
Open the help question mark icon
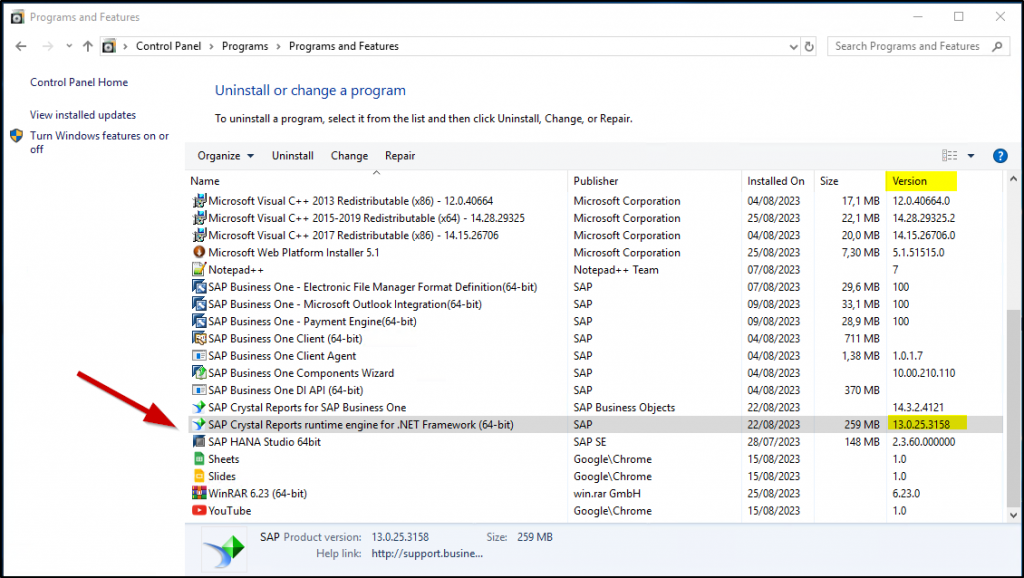(999, 156)
